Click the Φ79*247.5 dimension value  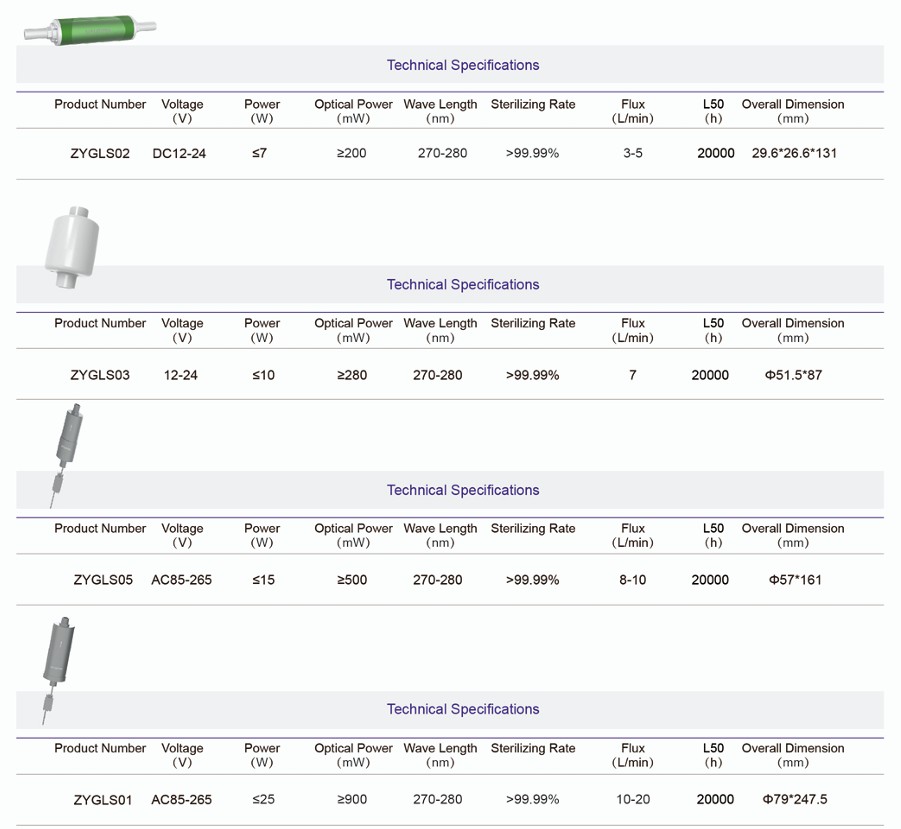pyautogui.click(x=794, y=800)
